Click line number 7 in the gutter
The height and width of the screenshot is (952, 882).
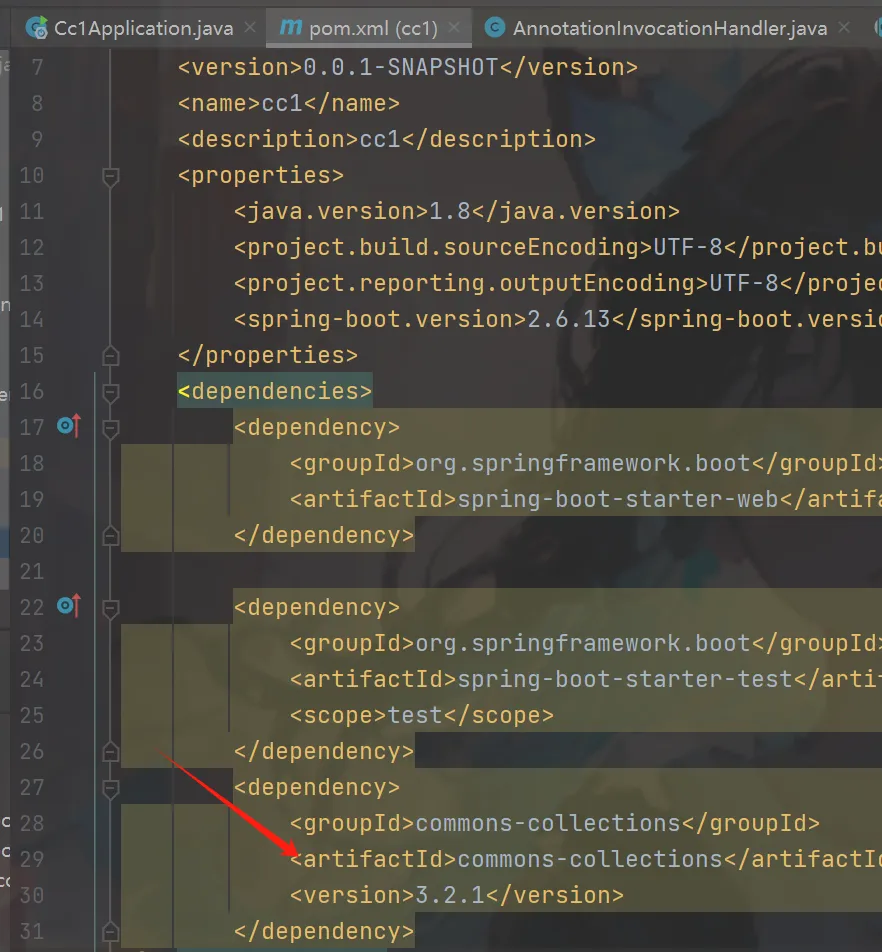(37, 67)
